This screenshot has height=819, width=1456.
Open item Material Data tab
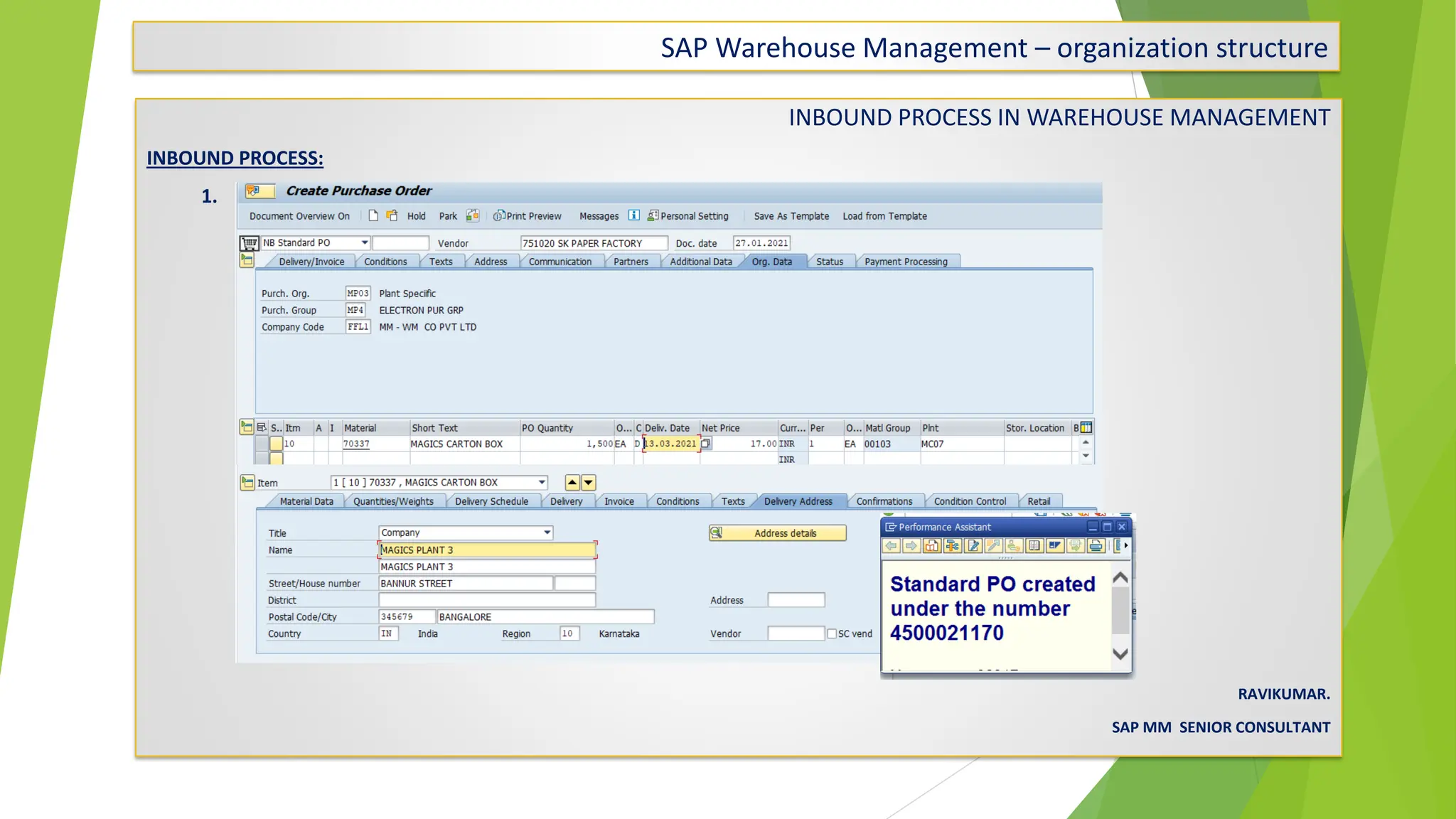[306, 501]
